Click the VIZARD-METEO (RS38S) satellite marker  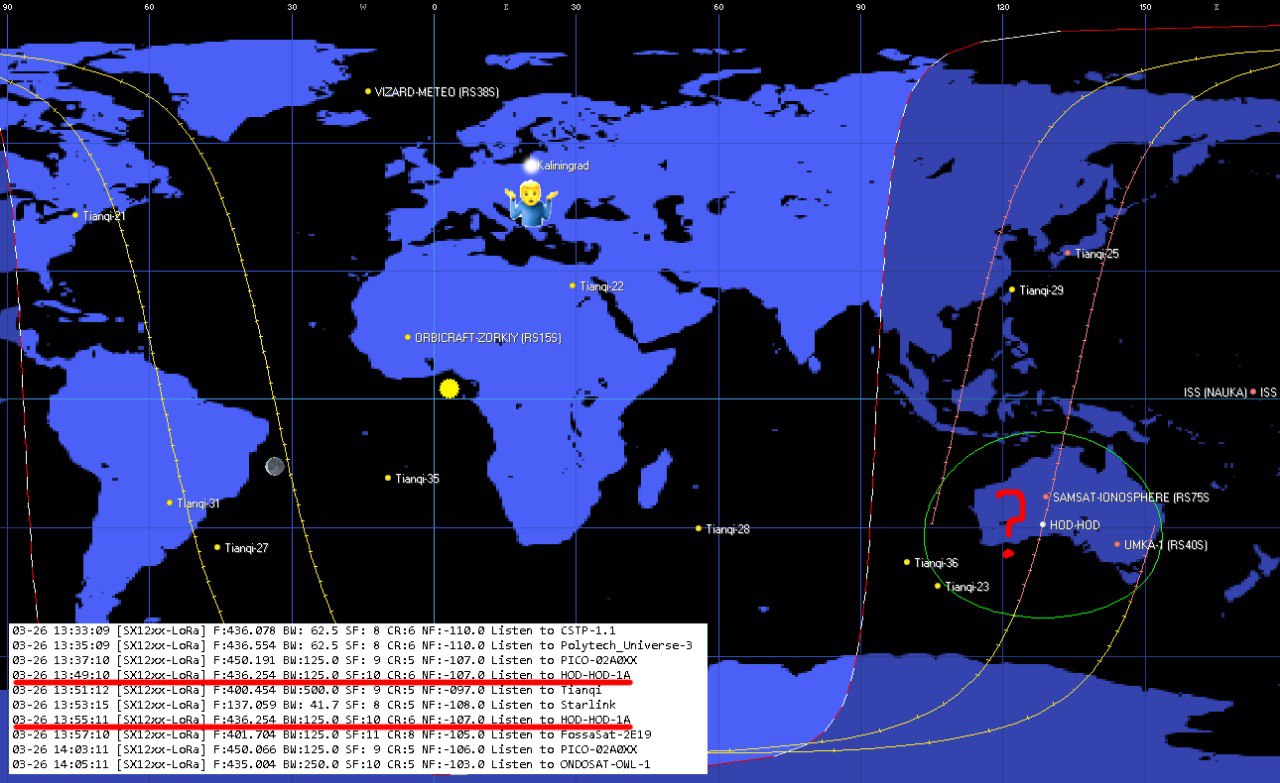tap(368, 91)
